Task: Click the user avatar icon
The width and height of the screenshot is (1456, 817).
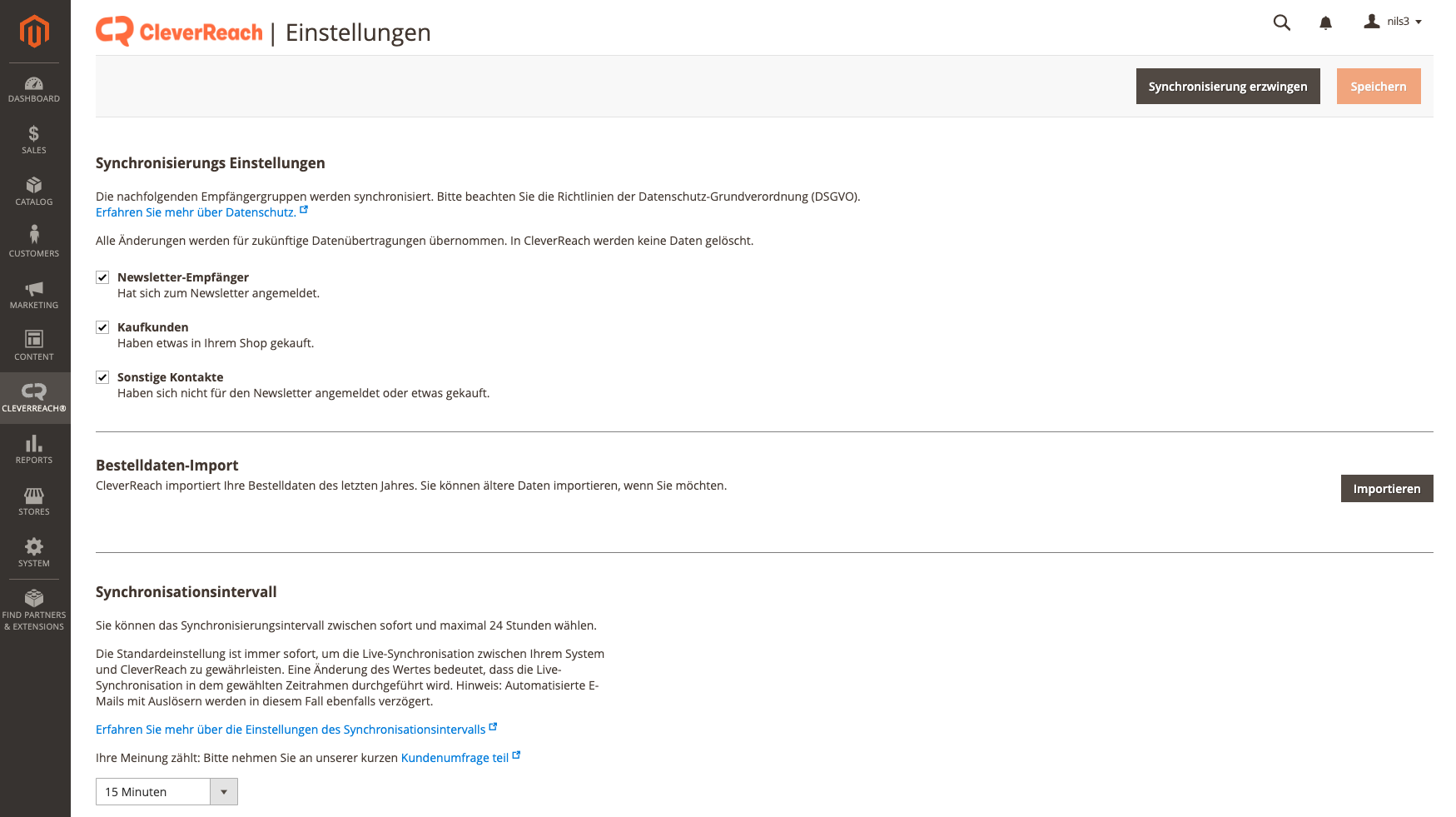Action: coord(1372,22)
